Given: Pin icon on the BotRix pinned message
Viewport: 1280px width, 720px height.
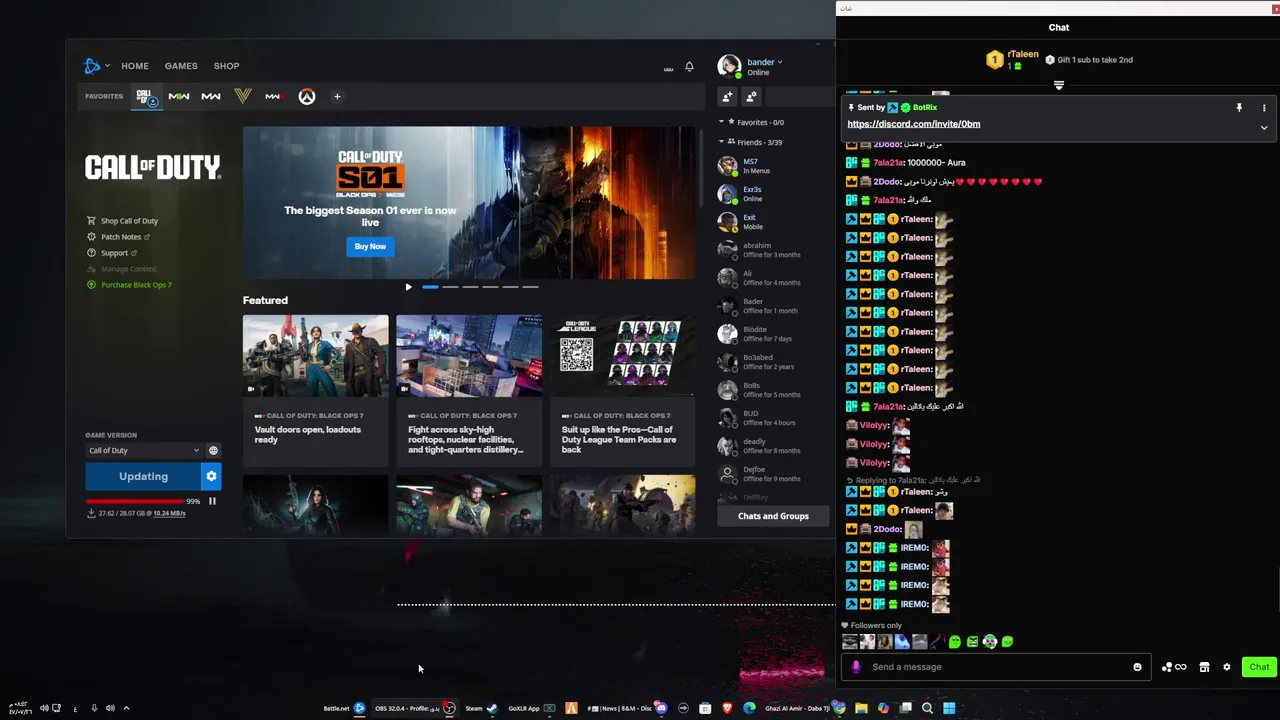Looking at the screenshot, I should pos(1239,107).
